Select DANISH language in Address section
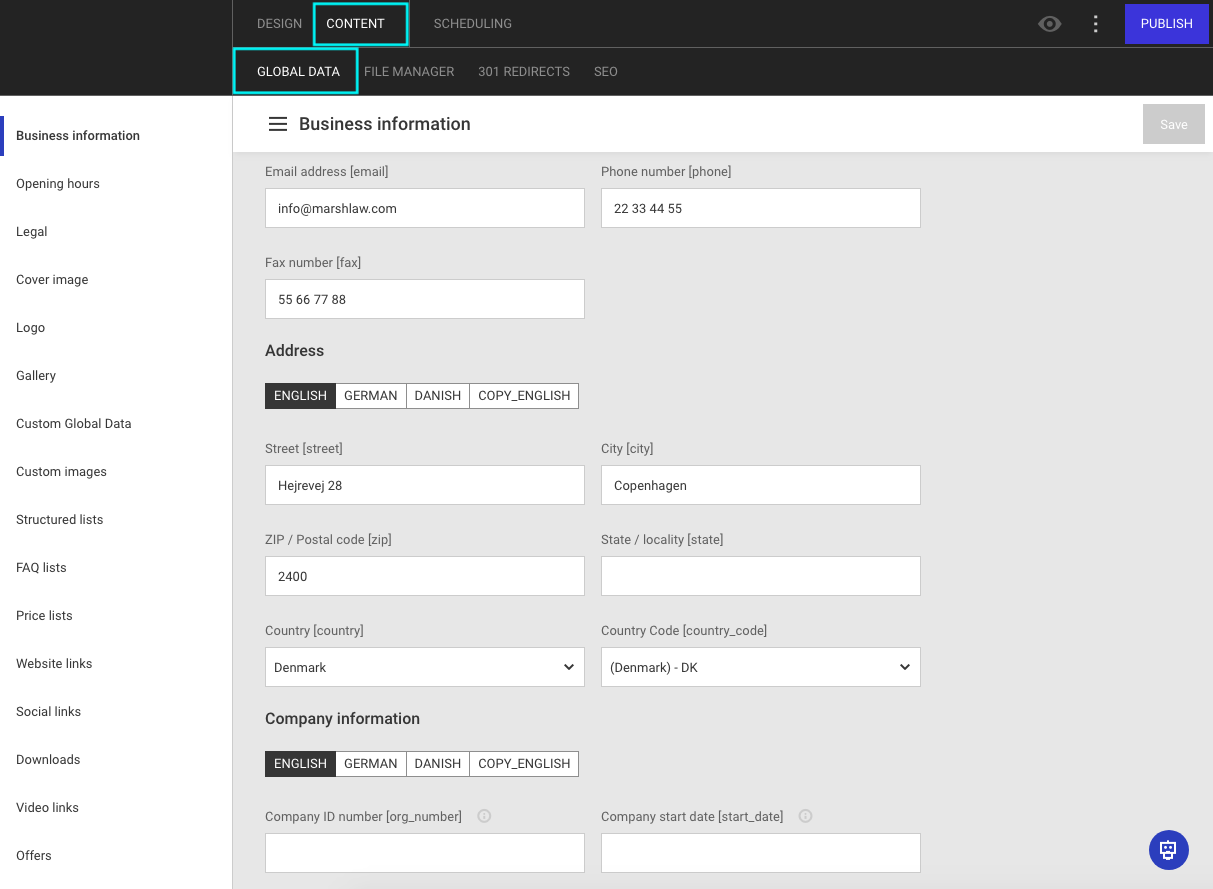1213x889 pixels. pos(437,396)
